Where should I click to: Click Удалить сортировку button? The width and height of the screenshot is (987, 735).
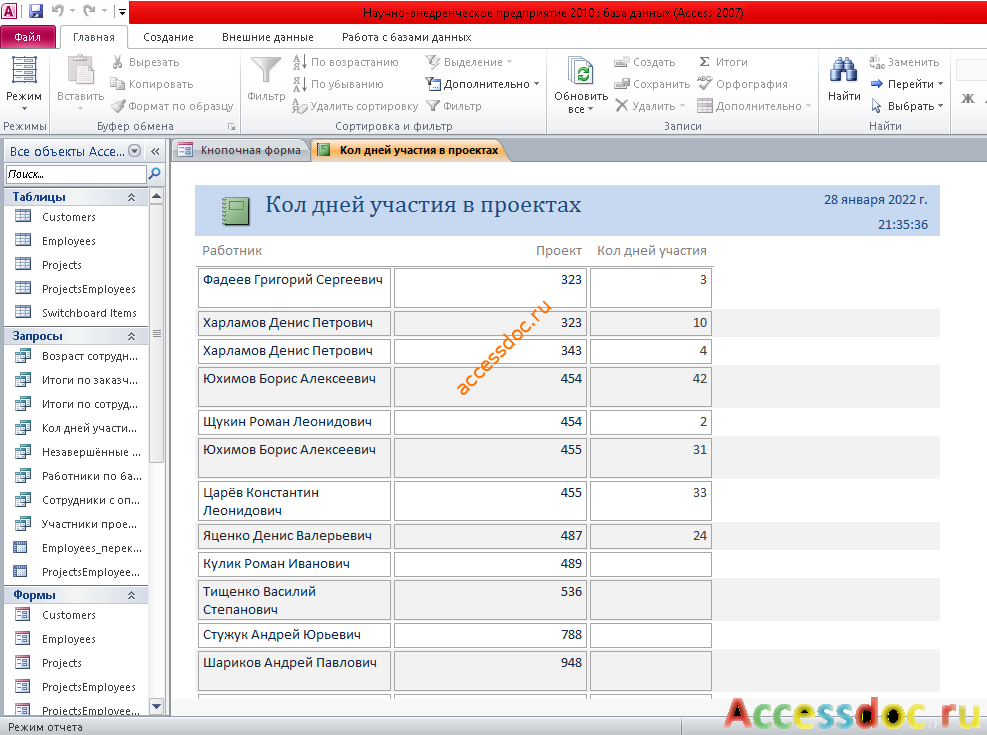[x=355, y=106]
